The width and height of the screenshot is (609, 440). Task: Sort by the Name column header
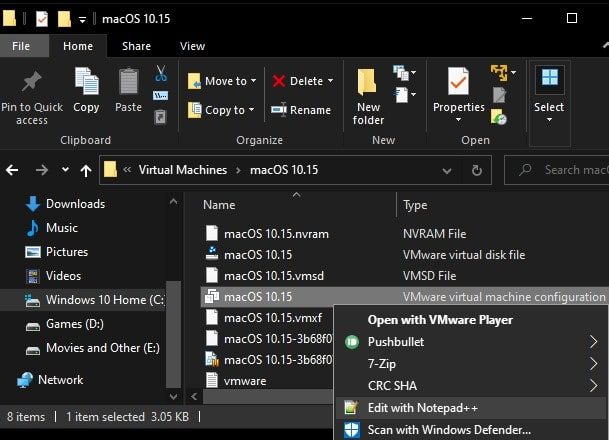[x=219, y=205]
